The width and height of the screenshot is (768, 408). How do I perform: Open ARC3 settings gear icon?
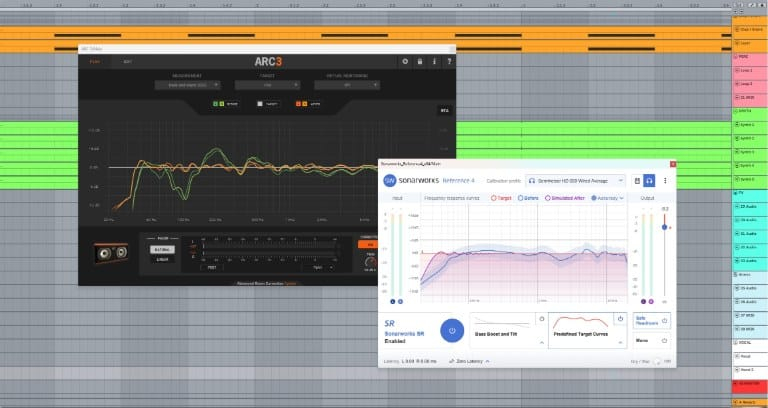405,62
